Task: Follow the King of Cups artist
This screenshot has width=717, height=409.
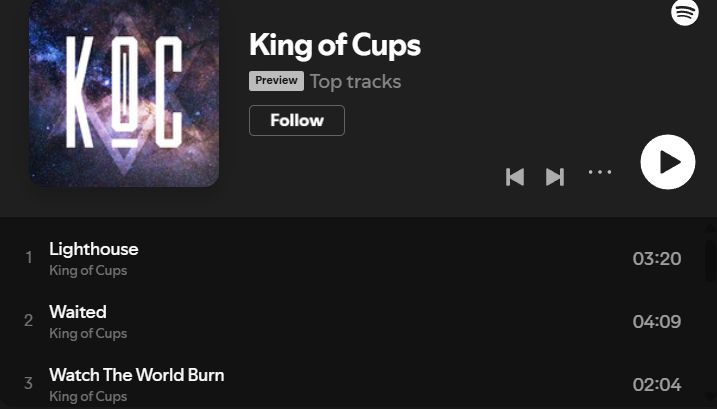Action: point(297,120)
